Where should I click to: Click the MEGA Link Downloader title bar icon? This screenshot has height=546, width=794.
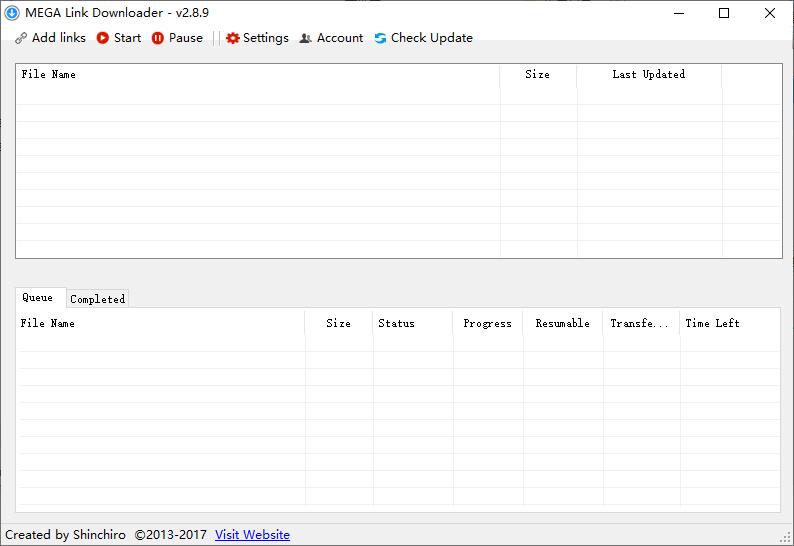point(12,13)
